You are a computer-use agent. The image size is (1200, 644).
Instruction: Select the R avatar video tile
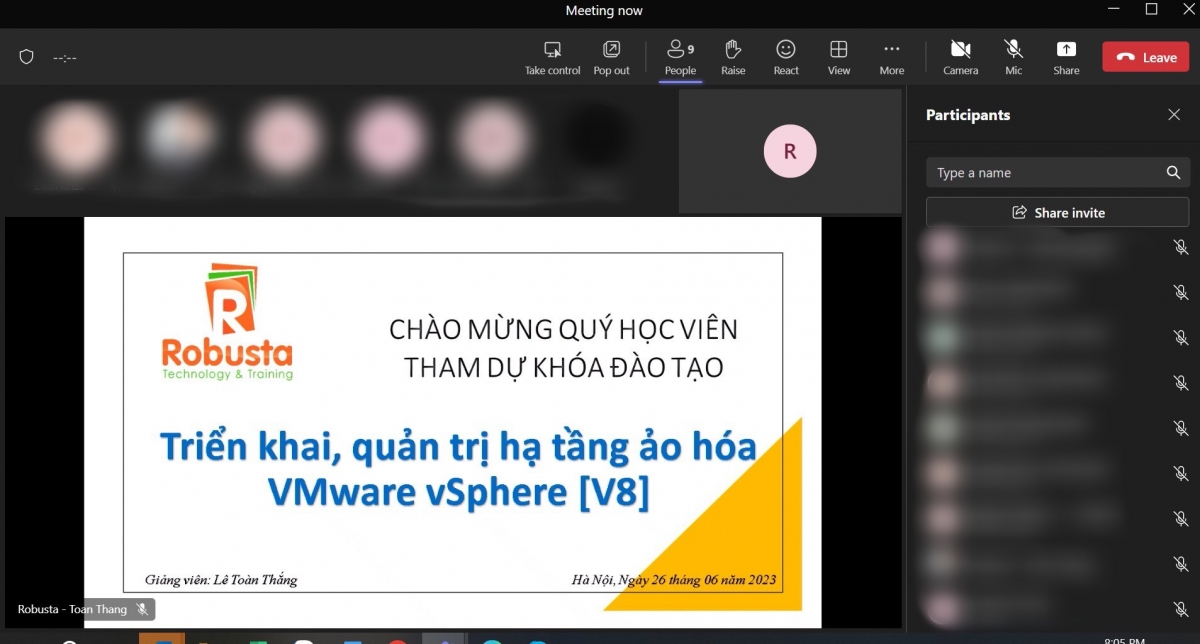(790, 152)
